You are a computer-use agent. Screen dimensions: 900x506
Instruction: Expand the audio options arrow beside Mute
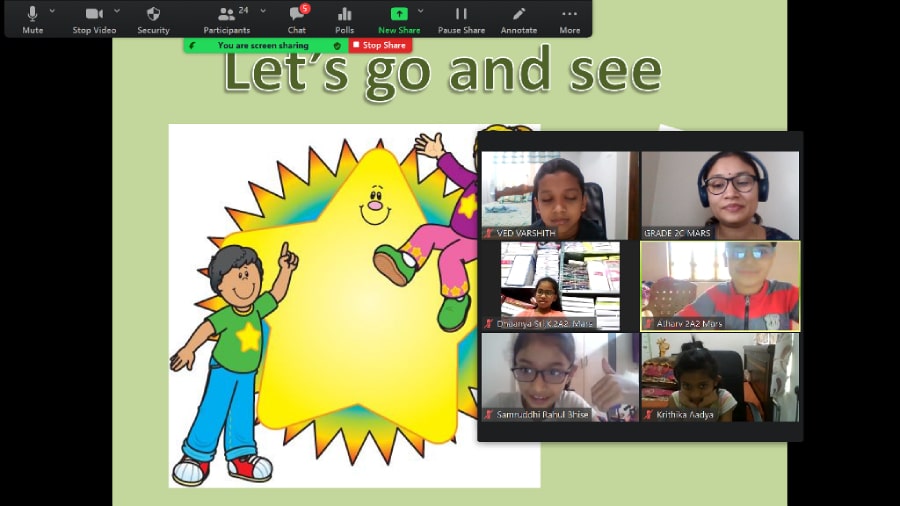click(x=53, y=11)
